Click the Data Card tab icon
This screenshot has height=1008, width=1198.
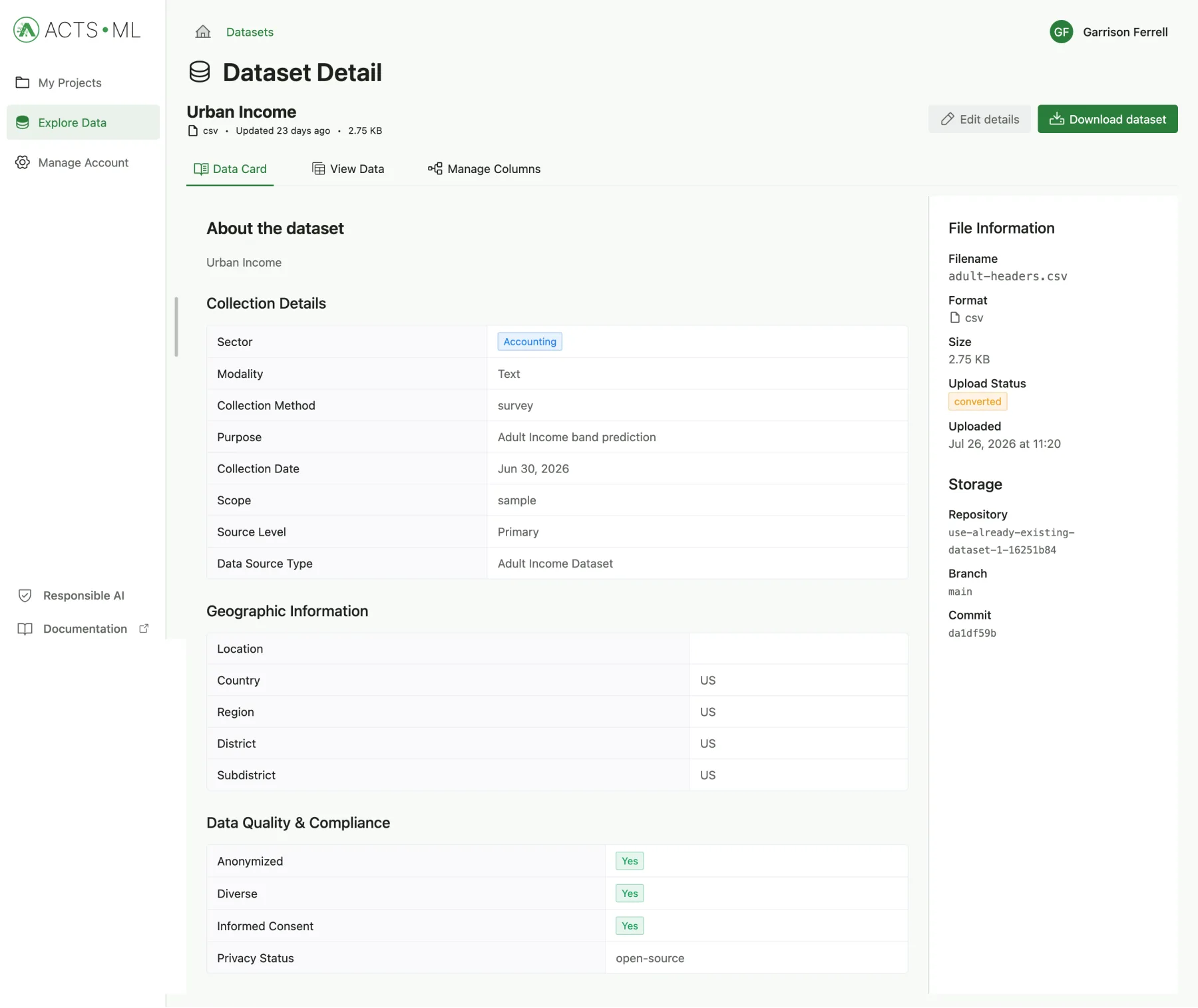click(x=201, y=169)
